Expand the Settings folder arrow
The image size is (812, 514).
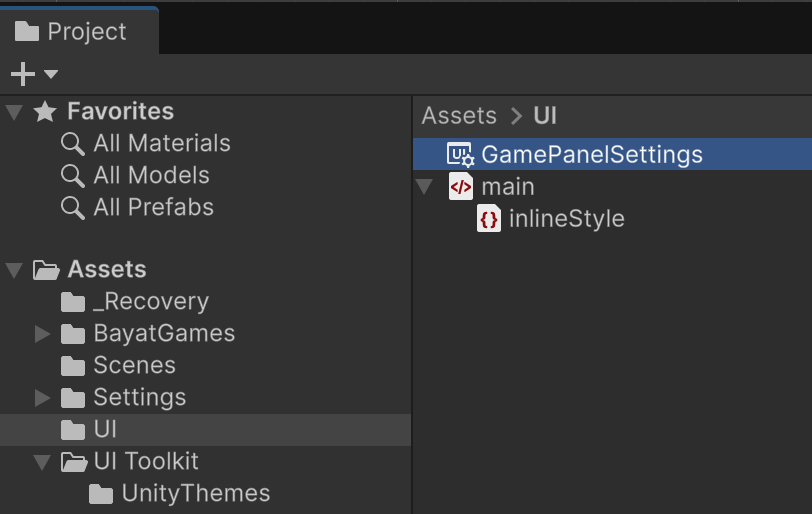coord(42,398)
